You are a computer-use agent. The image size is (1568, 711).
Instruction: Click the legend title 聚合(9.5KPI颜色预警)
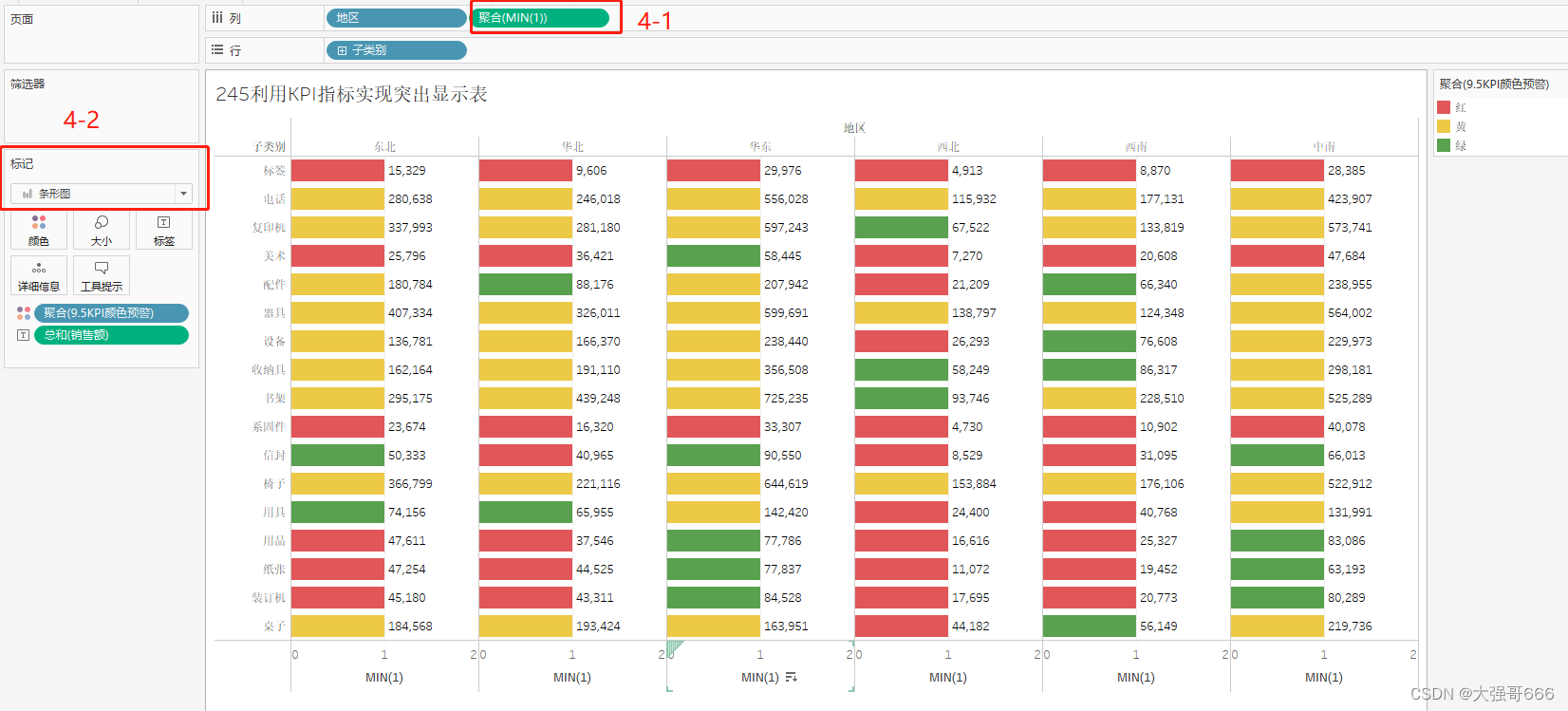point(1494,84)
